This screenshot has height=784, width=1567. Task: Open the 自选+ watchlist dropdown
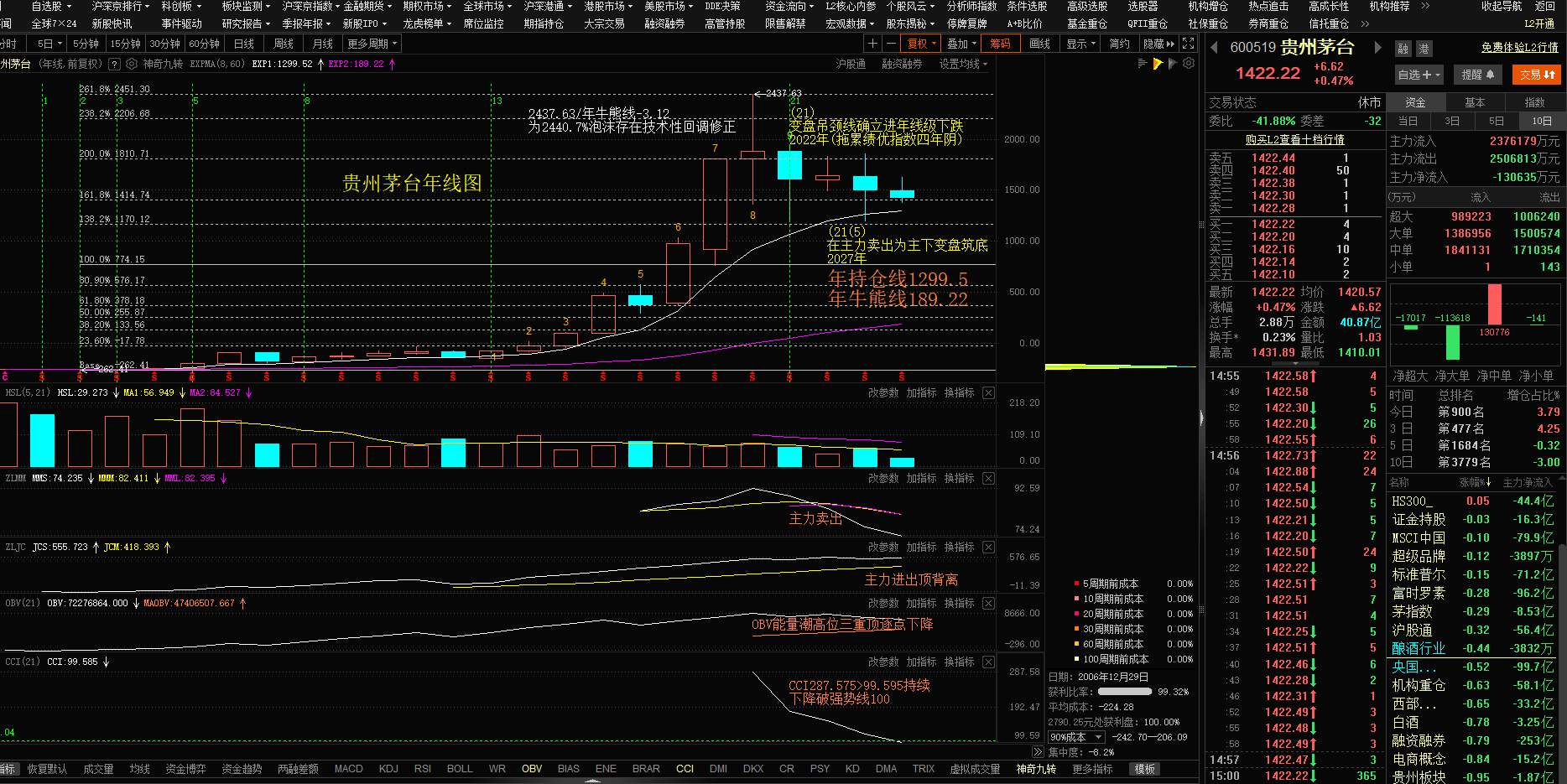(x=1419, y=75)
